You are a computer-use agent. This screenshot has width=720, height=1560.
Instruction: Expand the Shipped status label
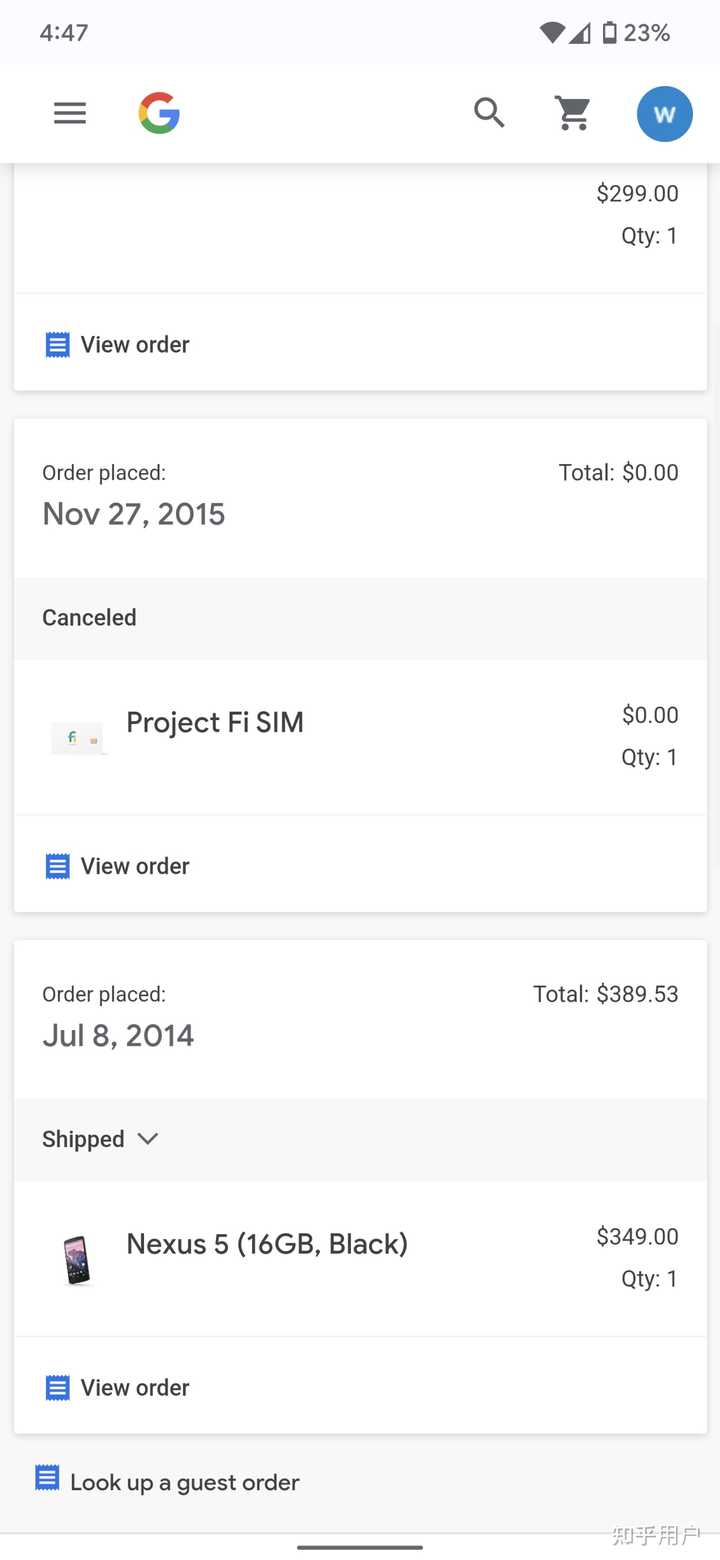tap(83, 1139)
